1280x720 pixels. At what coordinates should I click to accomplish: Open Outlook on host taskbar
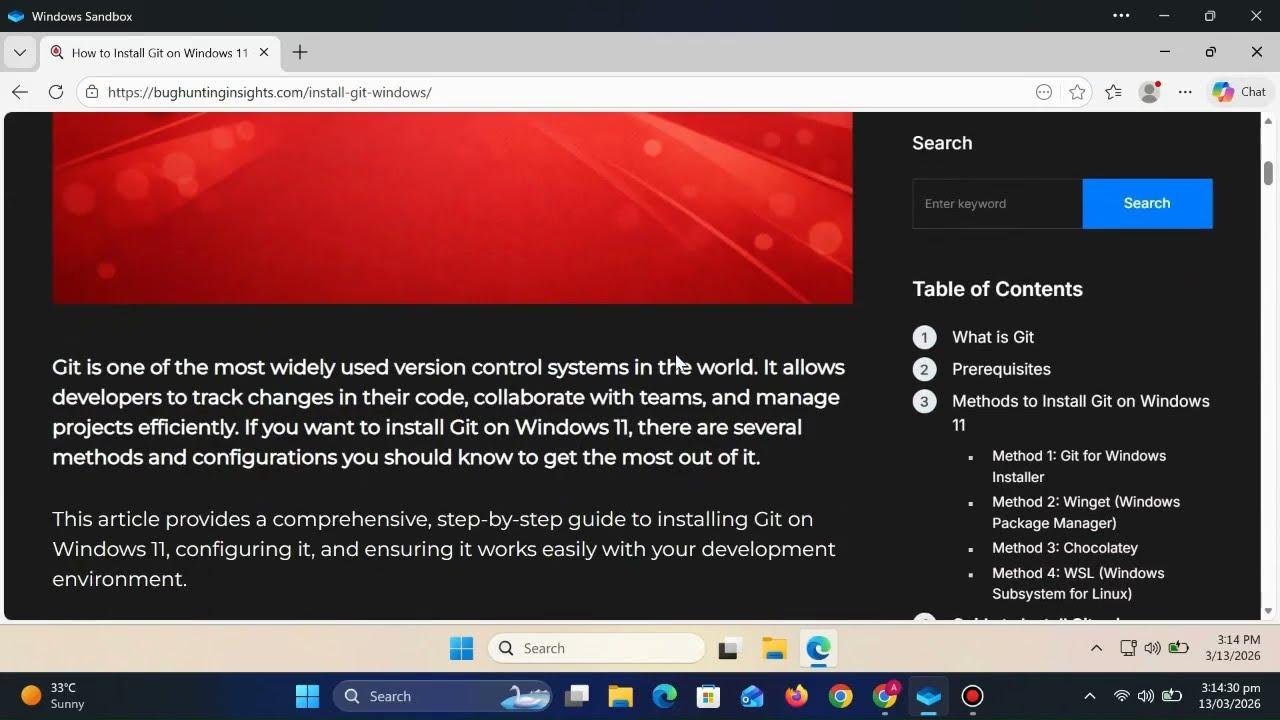752,696
